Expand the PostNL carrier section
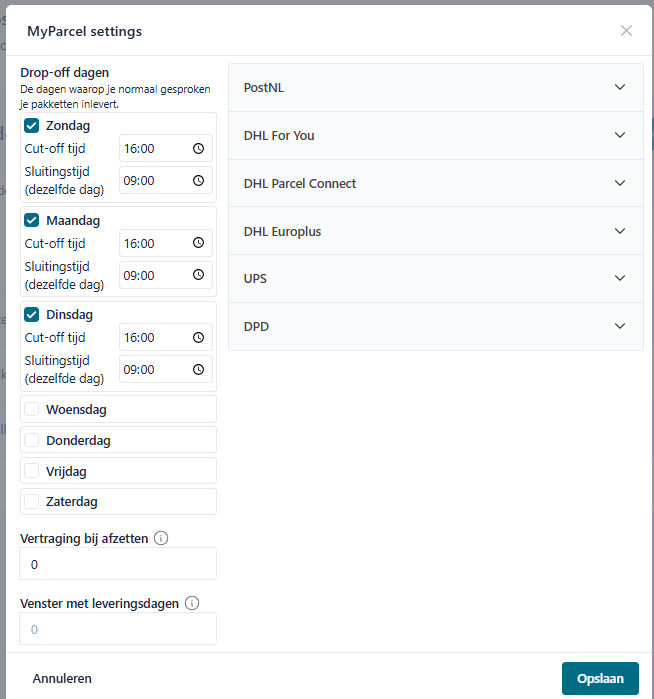The width and height of the screenshot is (654, 699). [435, 87]
